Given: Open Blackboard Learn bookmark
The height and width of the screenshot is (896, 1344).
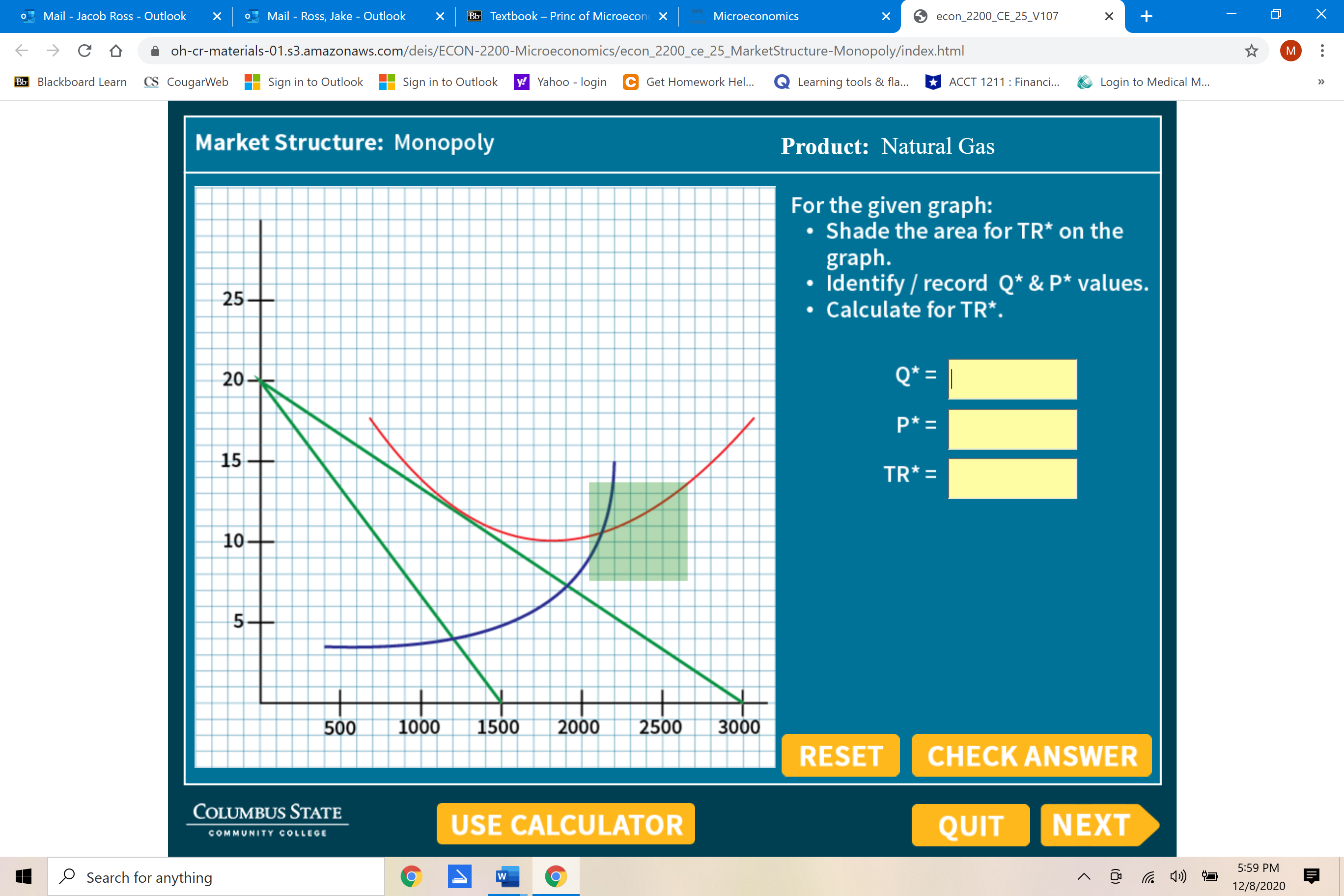Looking at the screenshot, I should [x=70, y=82].
